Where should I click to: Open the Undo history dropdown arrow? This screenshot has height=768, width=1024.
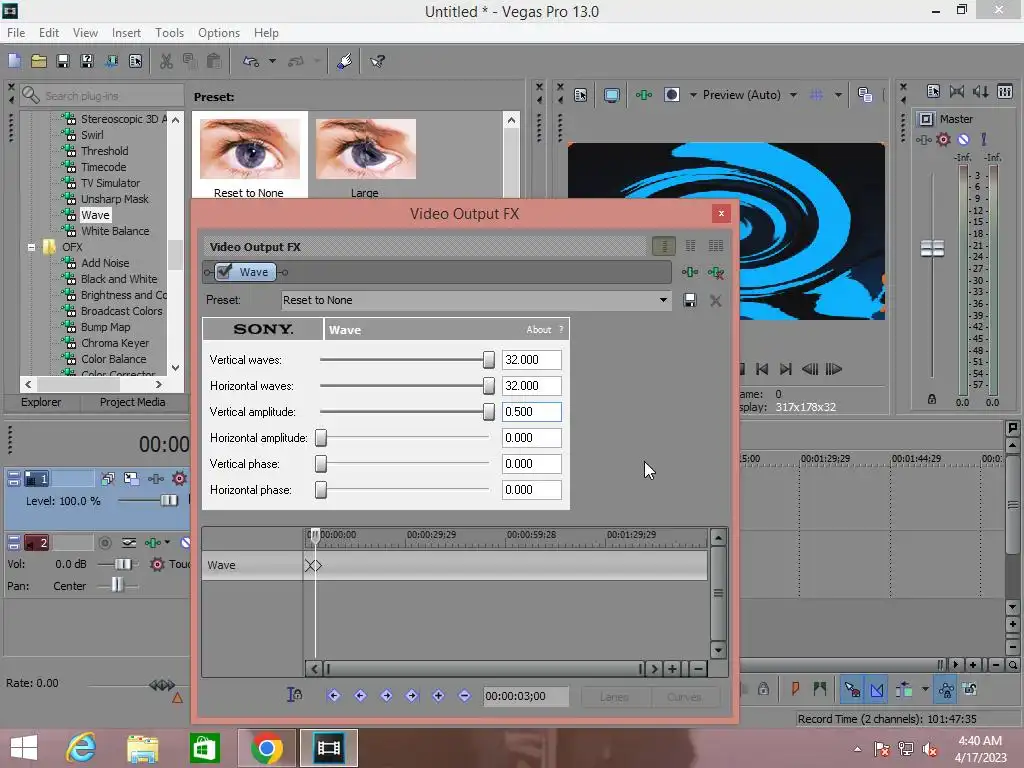coord(272,61)
